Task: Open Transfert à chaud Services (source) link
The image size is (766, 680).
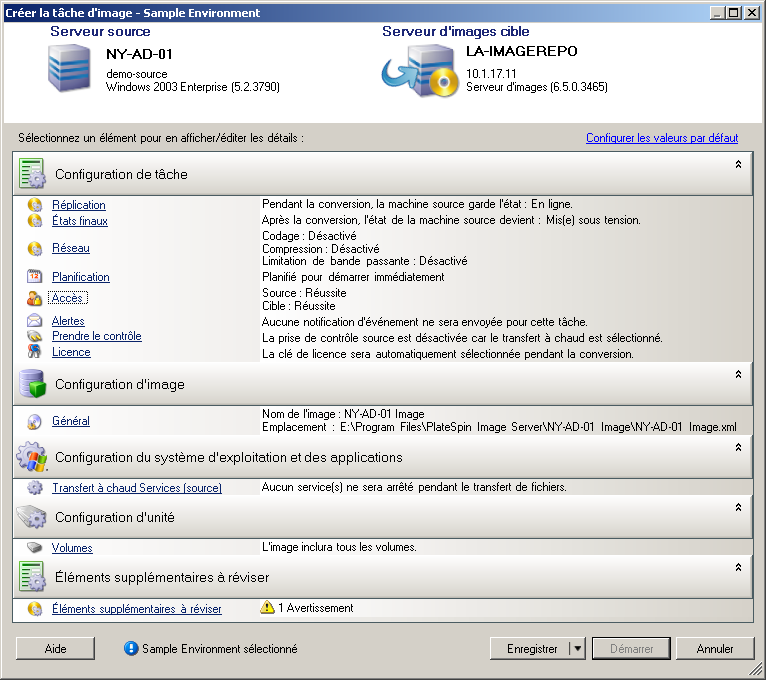Action: [137, 488]
